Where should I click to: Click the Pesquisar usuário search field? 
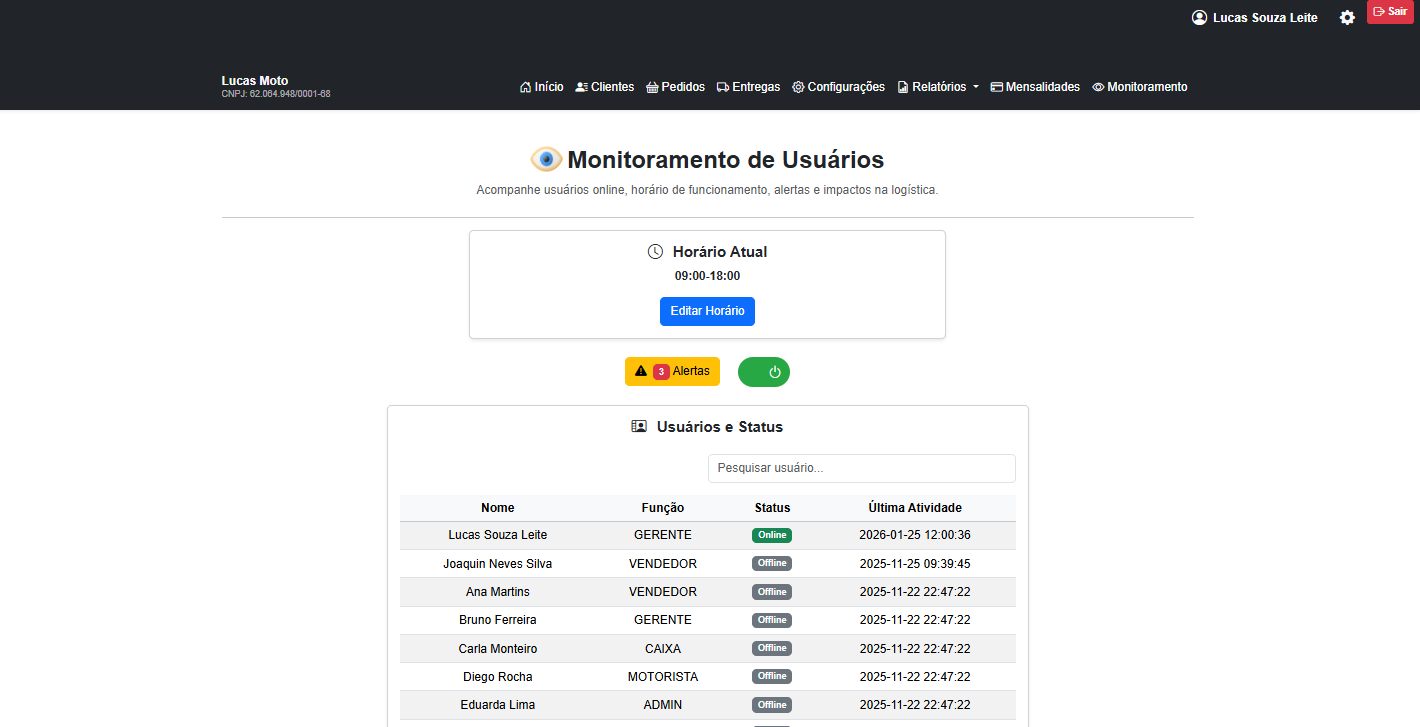(x=861, y=468)
